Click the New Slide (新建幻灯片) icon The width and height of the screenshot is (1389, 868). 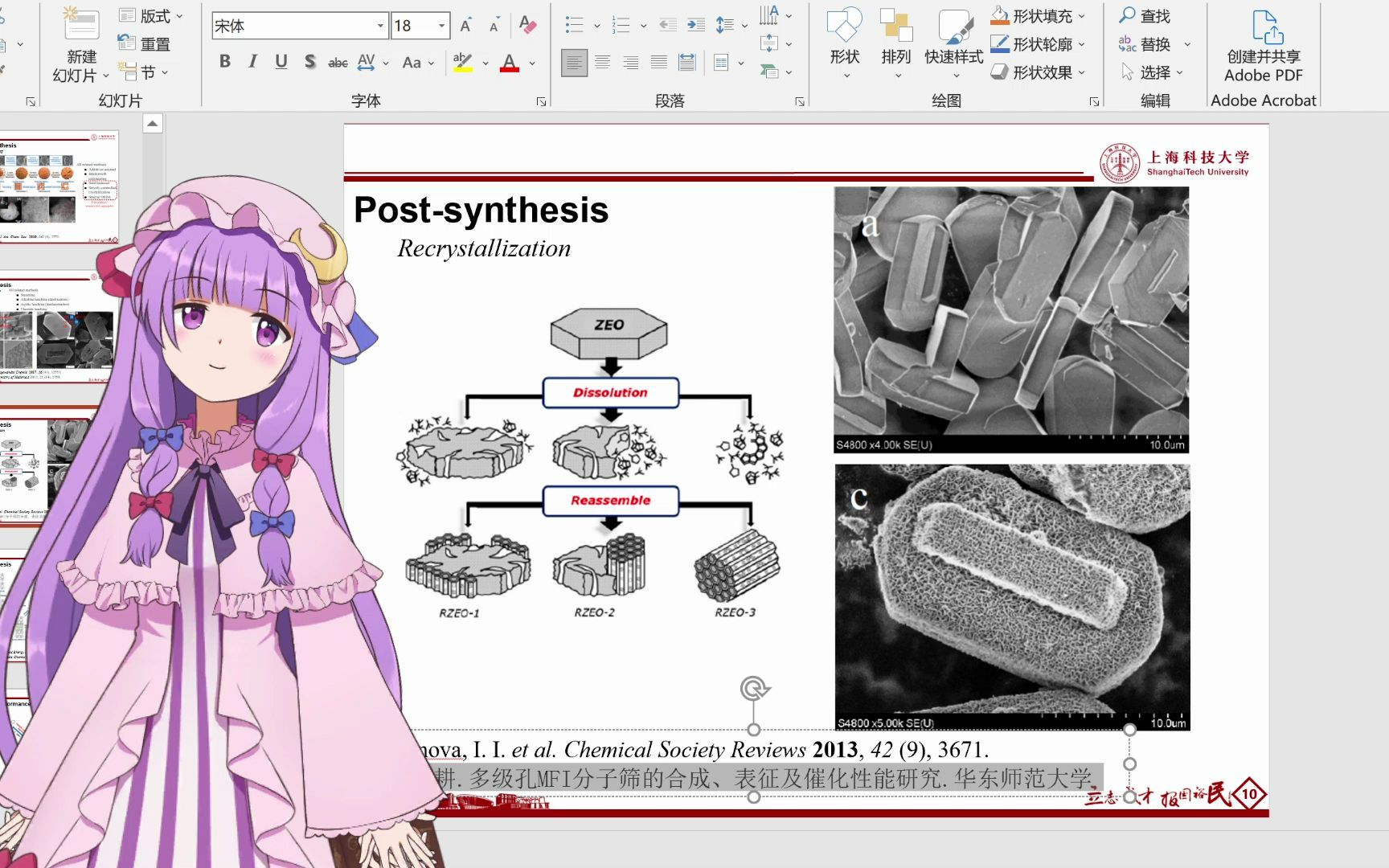pos(81,24)
